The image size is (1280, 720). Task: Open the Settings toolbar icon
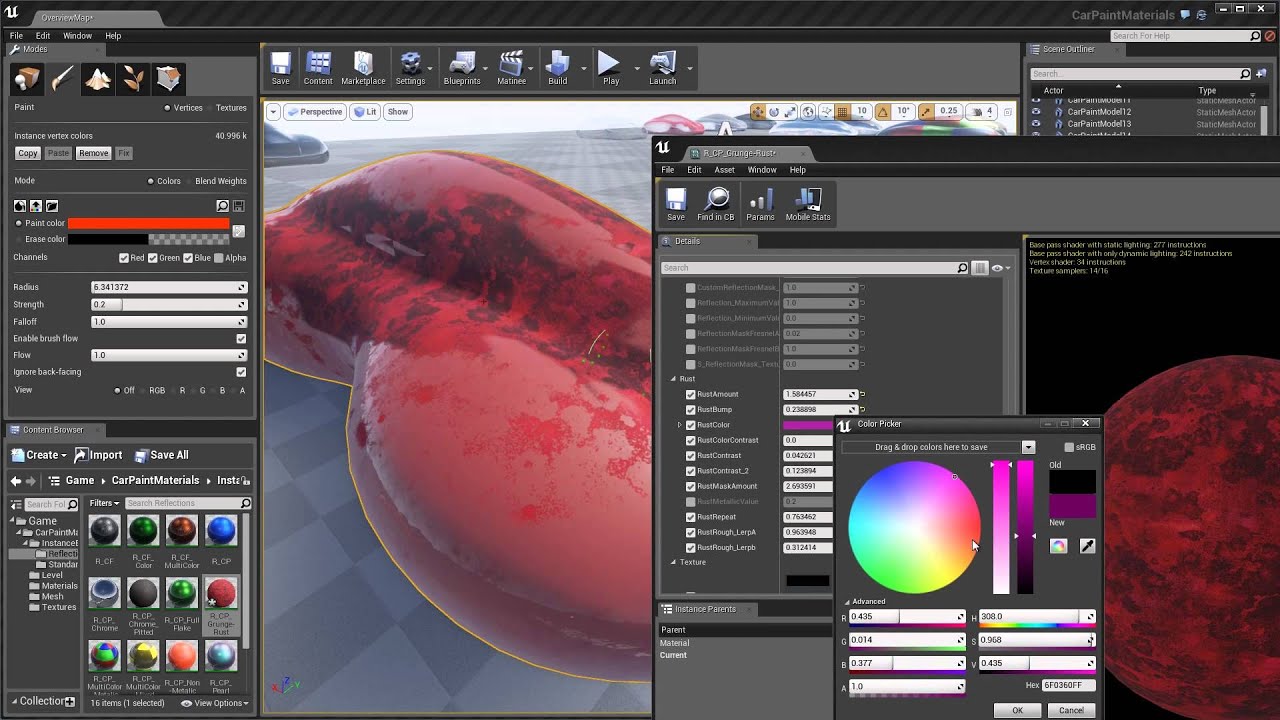410,68
